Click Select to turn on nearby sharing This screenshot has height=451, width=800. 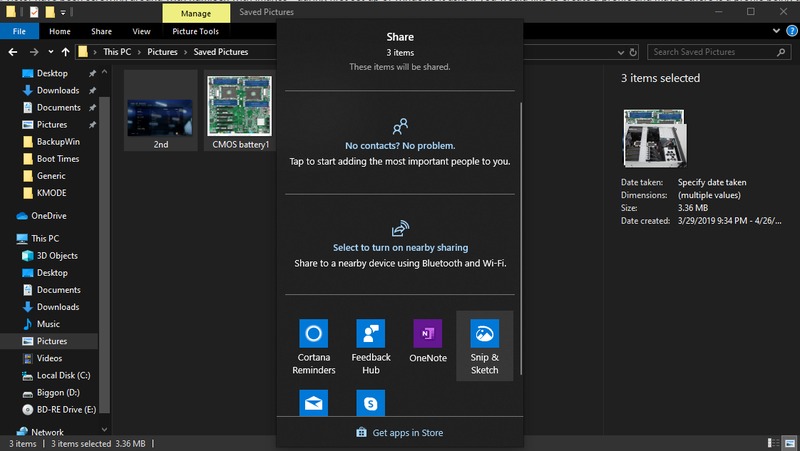[400, 247]
